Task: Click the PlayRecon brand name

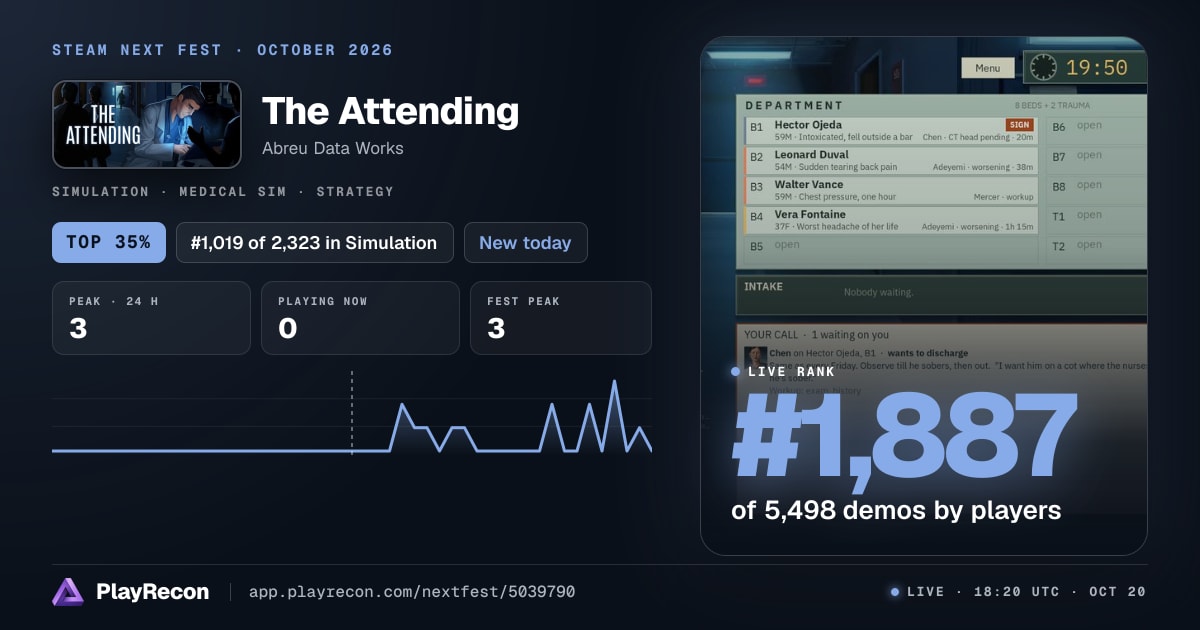Action: coord(152,592)
